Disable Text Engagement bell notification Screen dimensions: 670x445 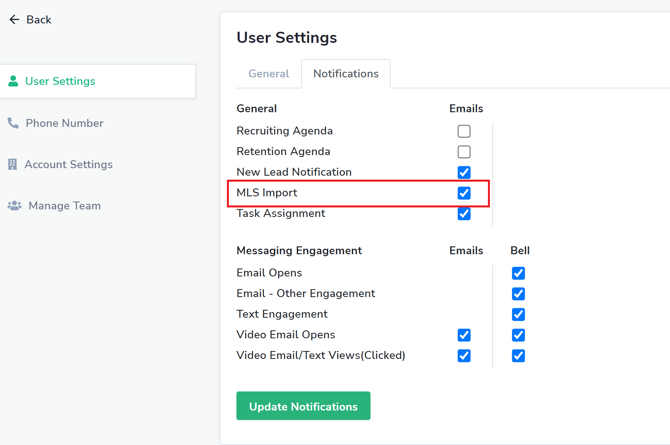click(x=518, y=315)
